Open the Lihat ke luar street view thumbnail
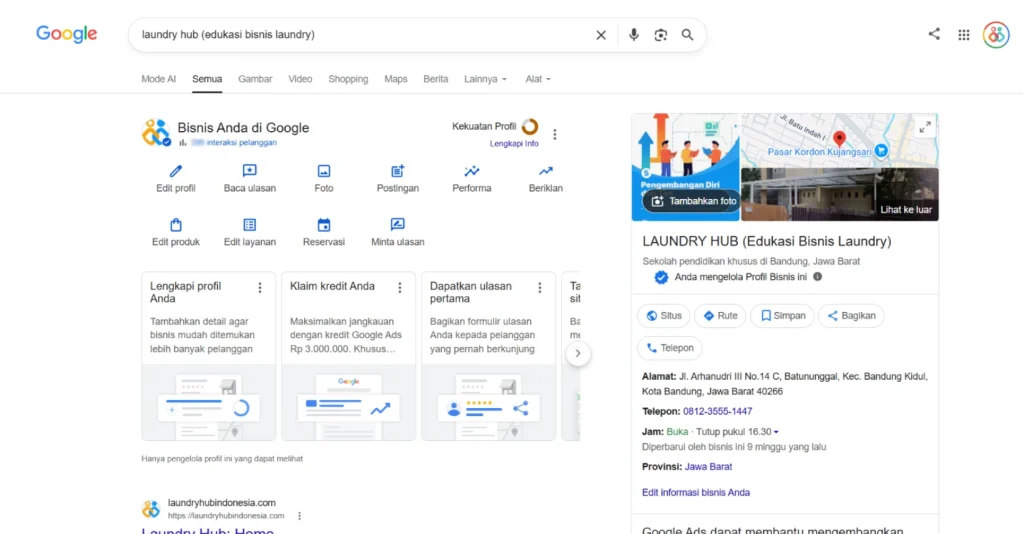Screen dimensions: 1024x534 point(839,194)
